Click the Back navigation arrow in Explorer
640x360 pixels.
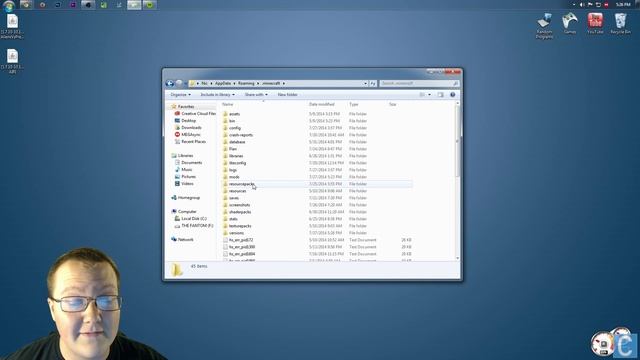(170, 83)
